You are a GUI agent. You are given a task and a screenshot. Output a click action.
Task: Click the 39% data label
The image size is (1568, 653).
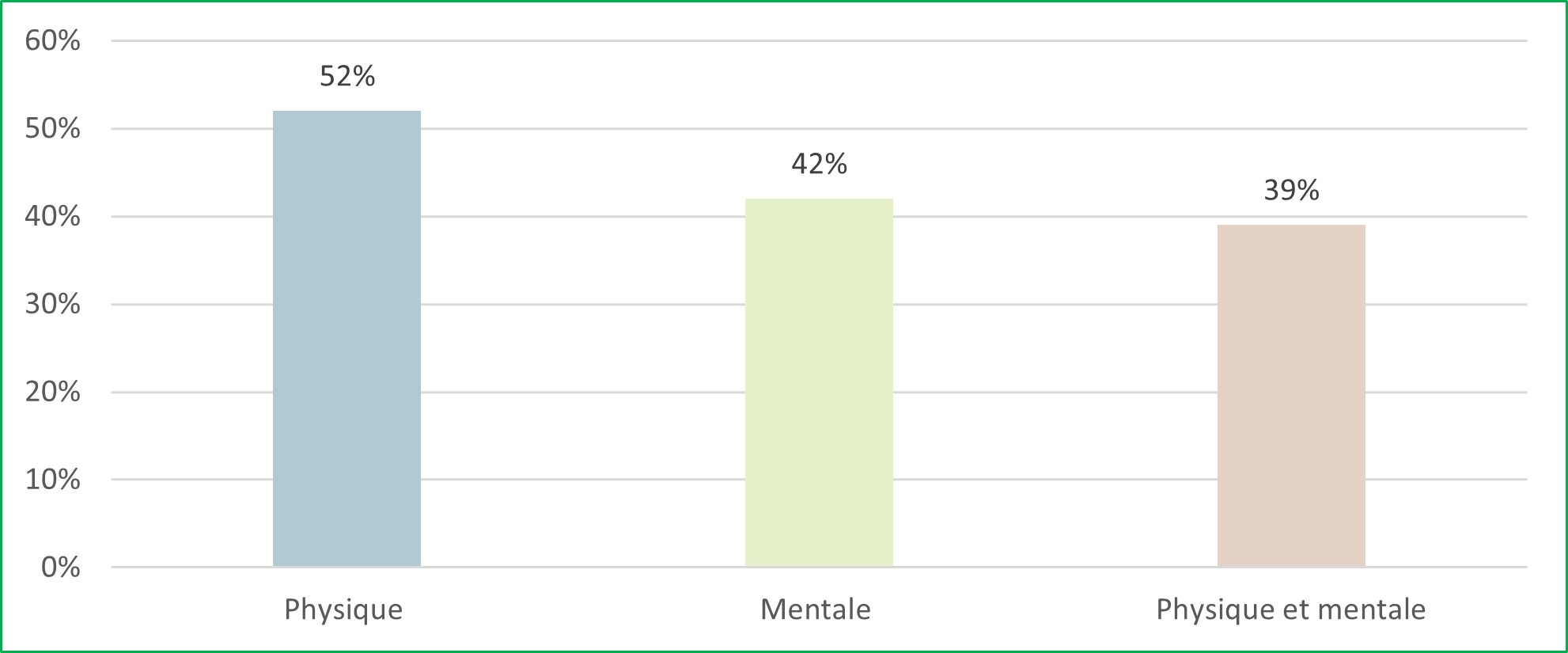1291,190
